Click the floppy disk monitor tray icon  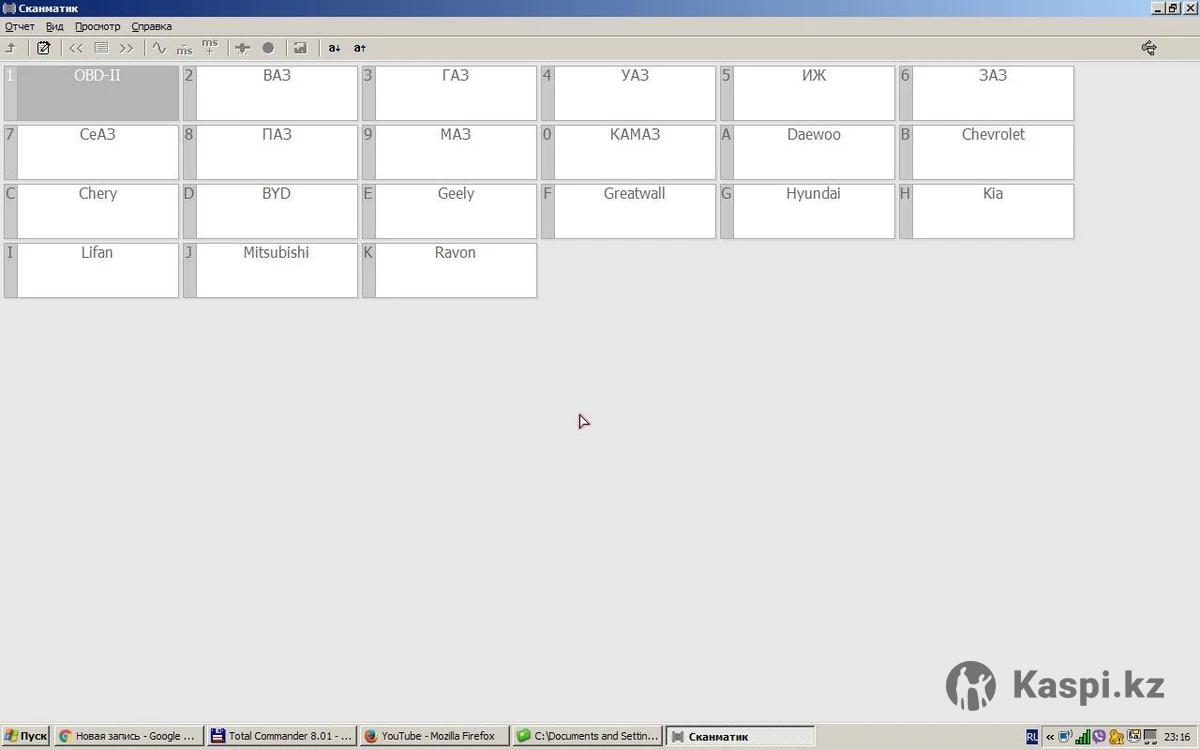coord(1134,737)
